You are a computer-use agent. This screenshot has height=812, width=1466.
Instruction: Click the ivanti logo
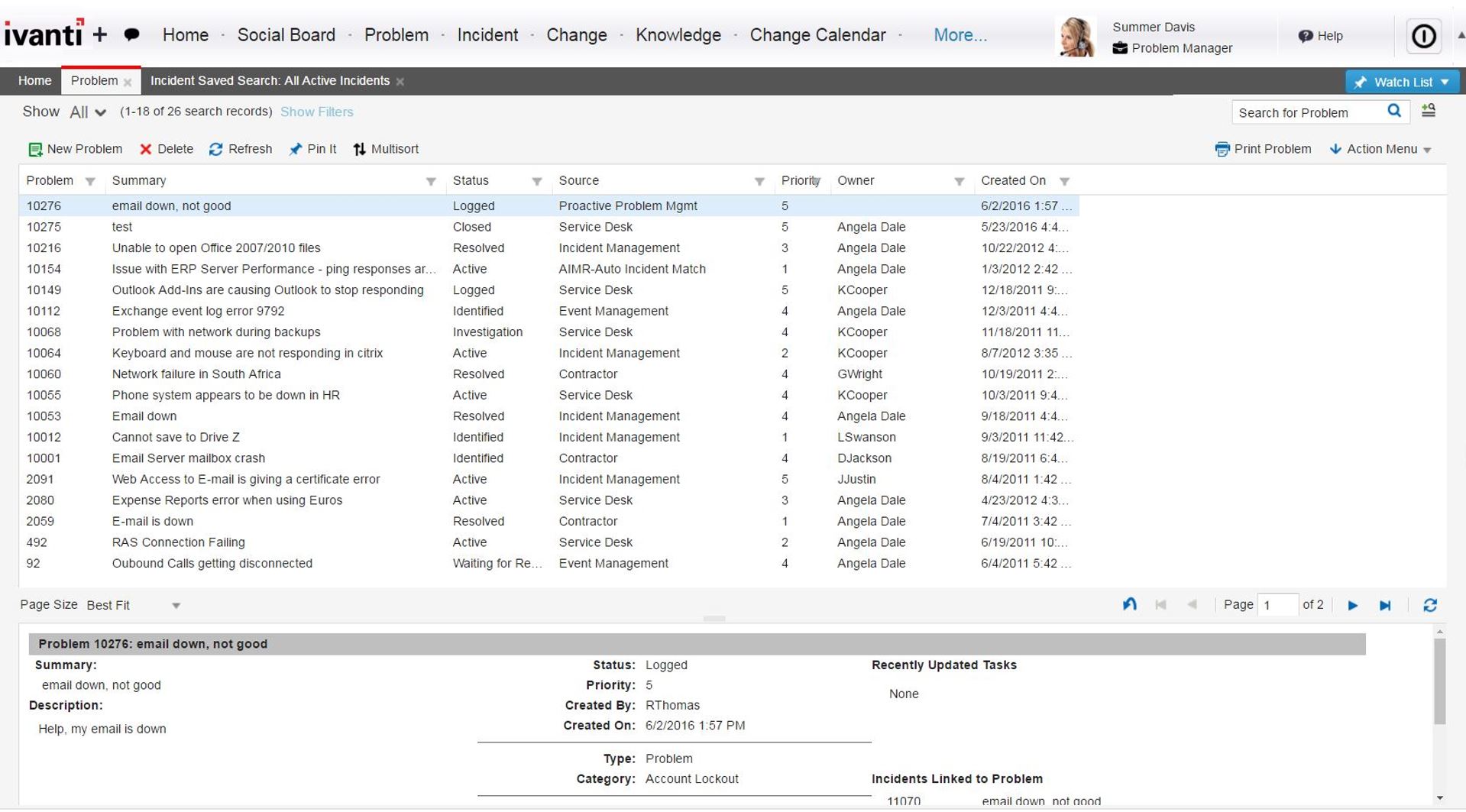(x=44, y=34)
